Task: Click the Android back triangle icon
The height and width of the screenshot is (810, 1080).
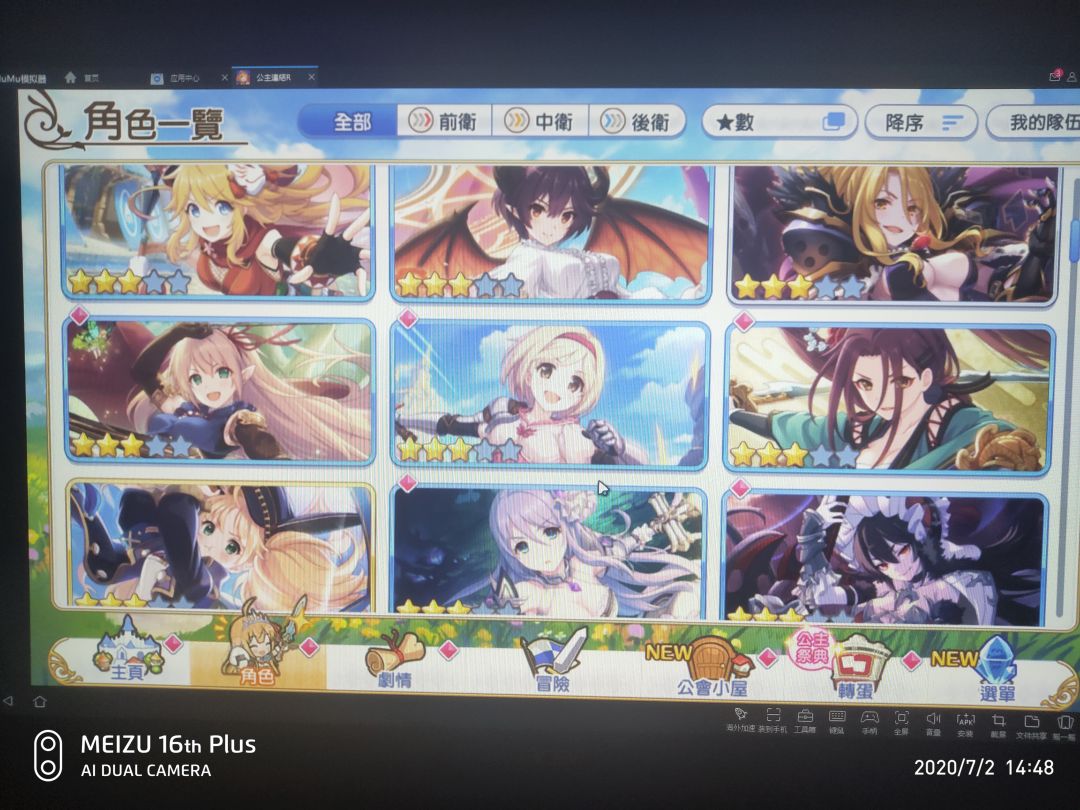Action: [x=8, y=700]
